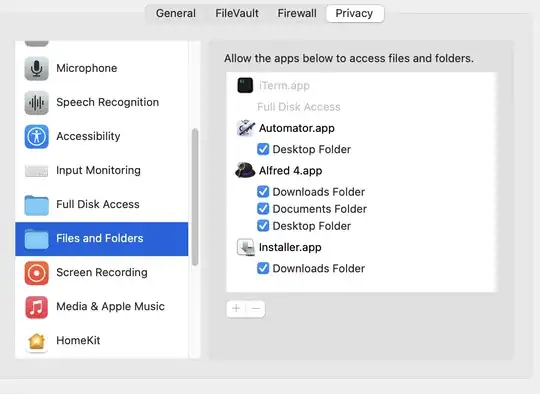Select Media & Apple Music in the list

coord(102,307)
